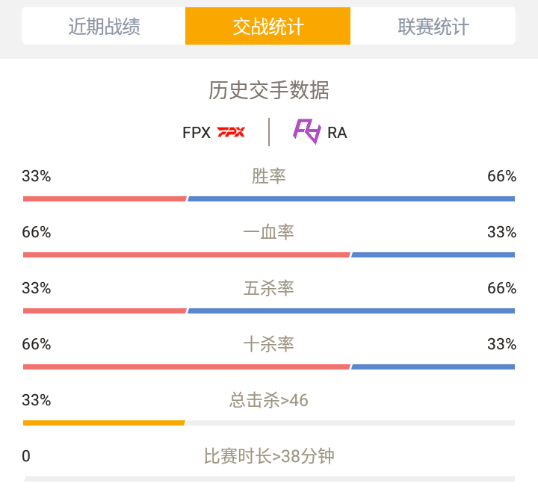Open the 近期战绩 tab
This screenshot has height=489, width=538.
104,26
